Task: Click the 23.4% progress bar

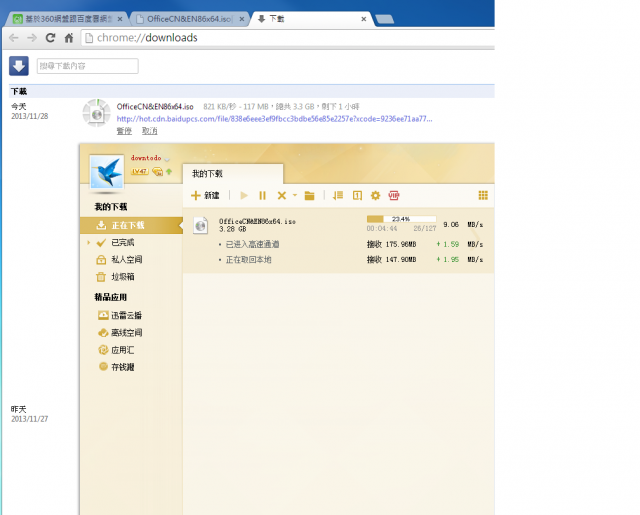Action: tap(401, 219)
